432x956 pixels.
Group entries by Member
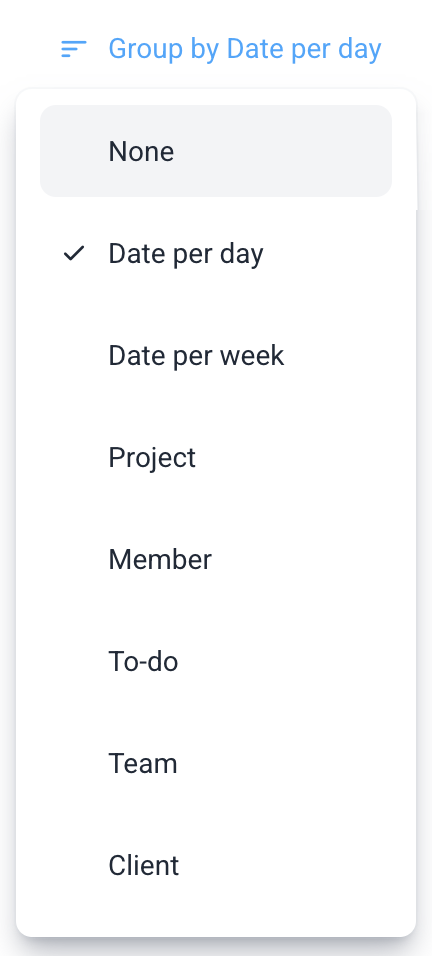coord(216,559)
